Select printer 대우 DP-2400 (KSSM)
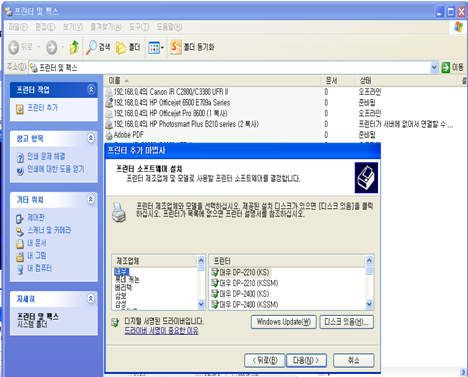Viewport: 468px width, 377px height. click(x=249, y=304)
